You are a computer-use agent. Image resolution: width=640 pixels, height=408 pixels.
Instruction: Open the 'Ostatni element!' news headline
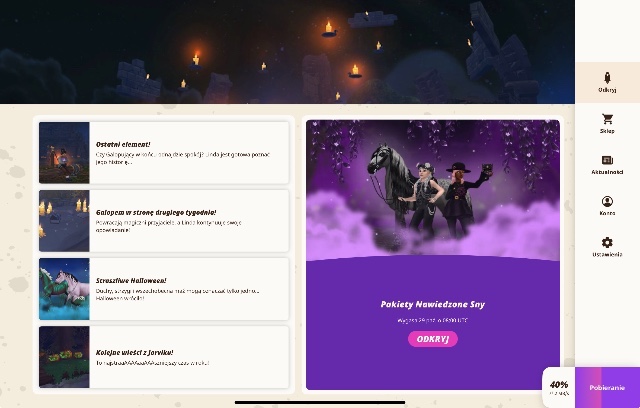123,144
